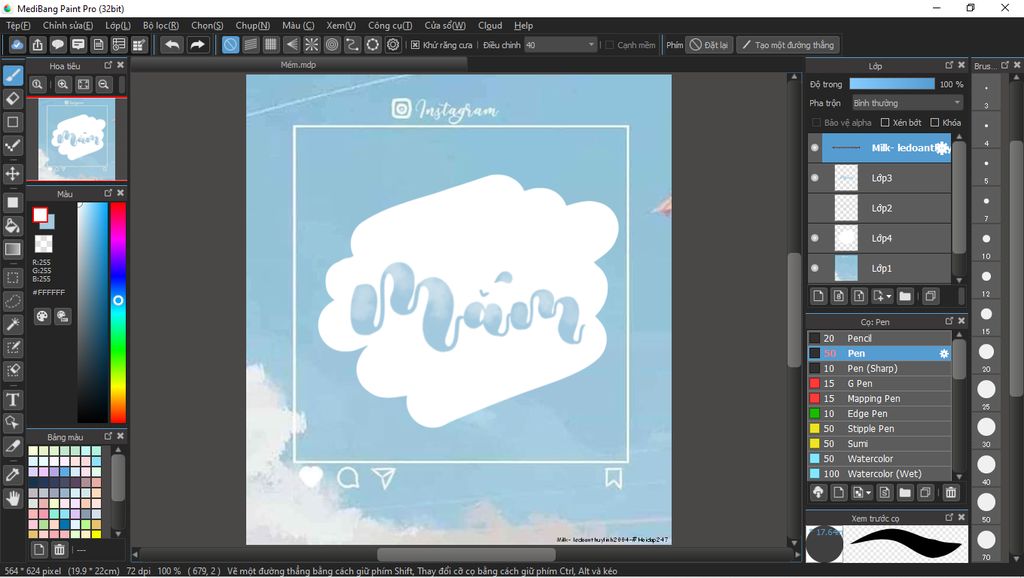Open the Bộ lọc menu

click(161, 25)
